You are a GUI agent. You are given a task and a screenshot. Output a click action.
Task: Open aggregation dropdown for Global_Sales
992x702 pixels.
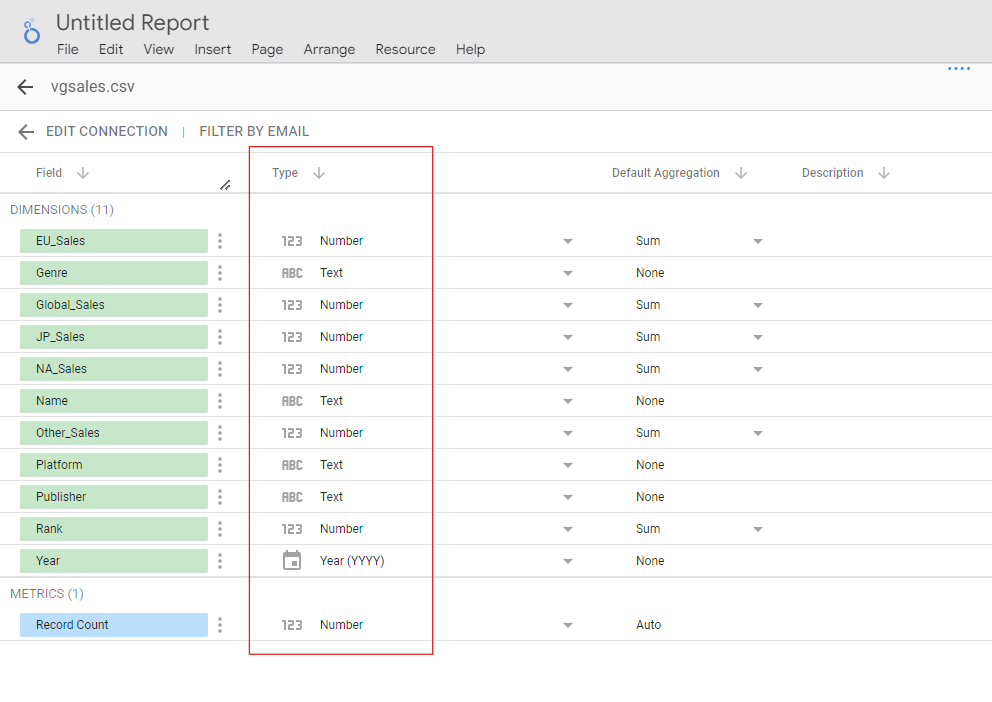758,305
